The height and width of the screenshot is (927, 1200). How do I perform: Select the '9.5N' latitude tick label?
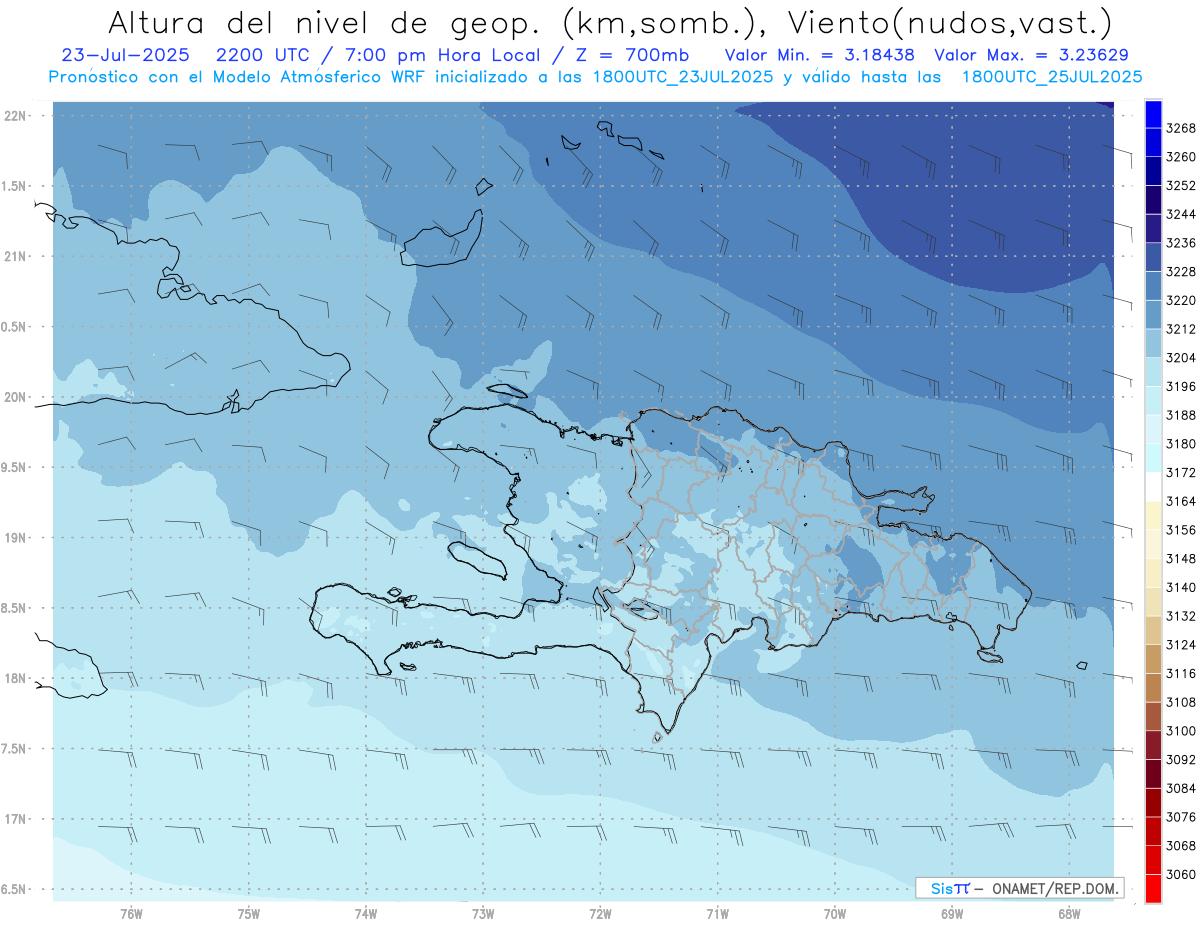pos(15,467)
